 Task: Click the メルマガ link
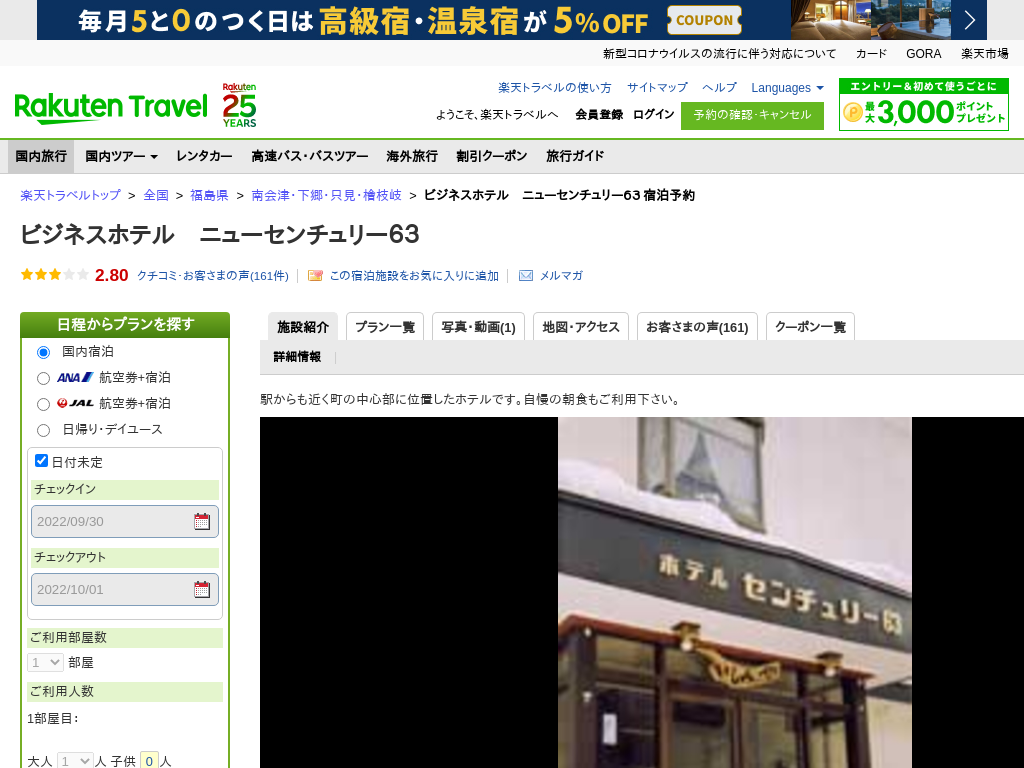click(561, 276)
